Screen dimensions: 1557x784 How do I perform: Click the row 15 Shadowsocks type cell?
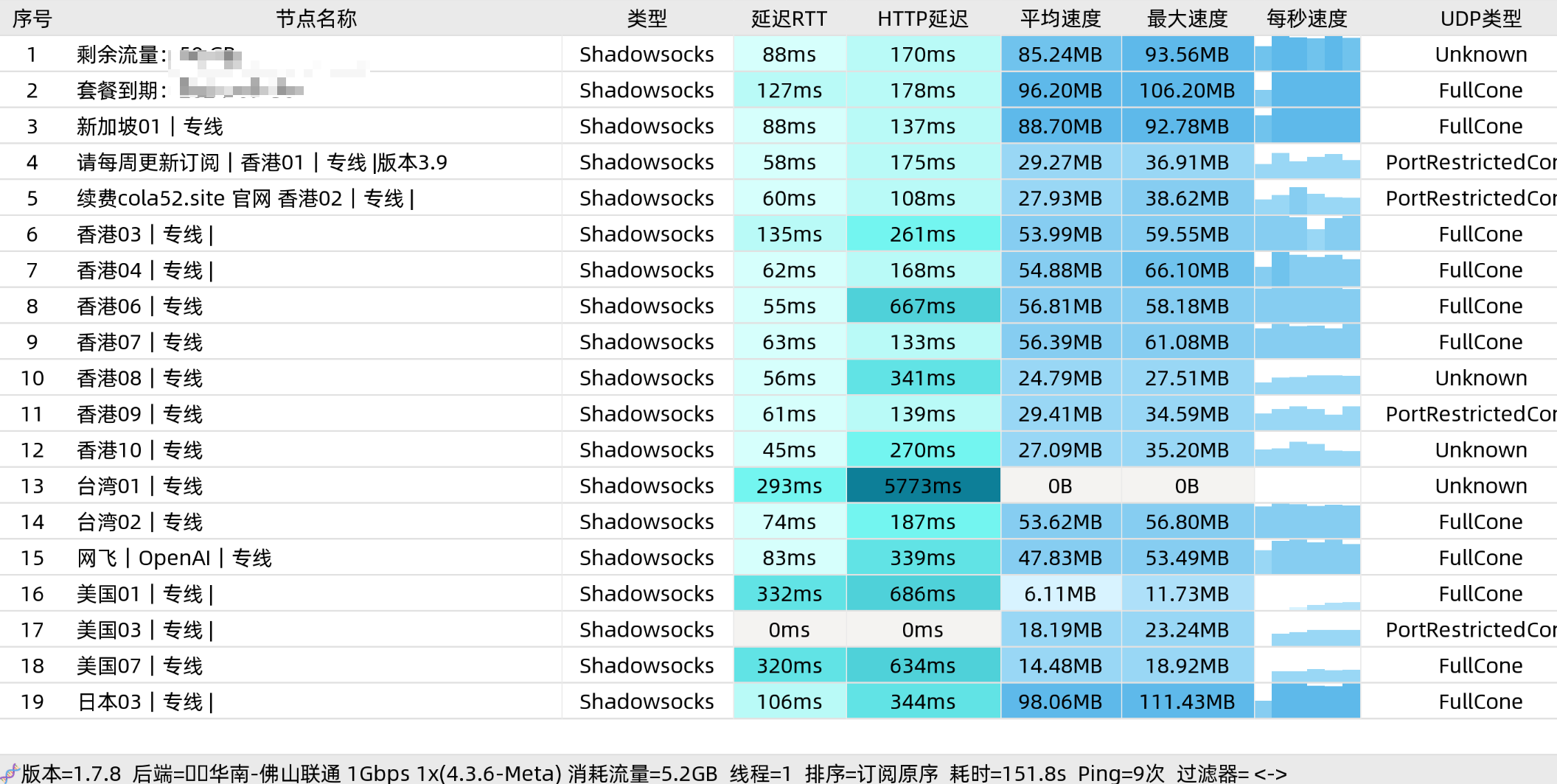coord(647,559)
